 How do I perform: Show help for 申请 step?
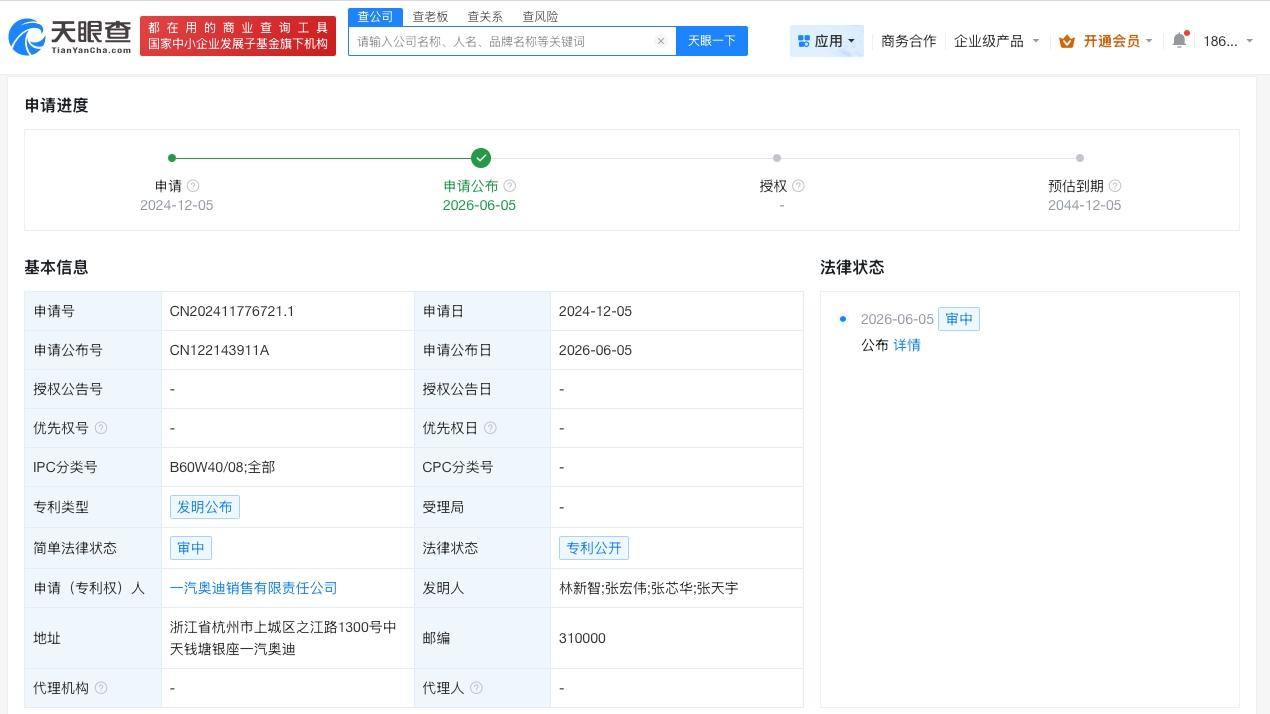pyautogui.click(x=193, y=186)
